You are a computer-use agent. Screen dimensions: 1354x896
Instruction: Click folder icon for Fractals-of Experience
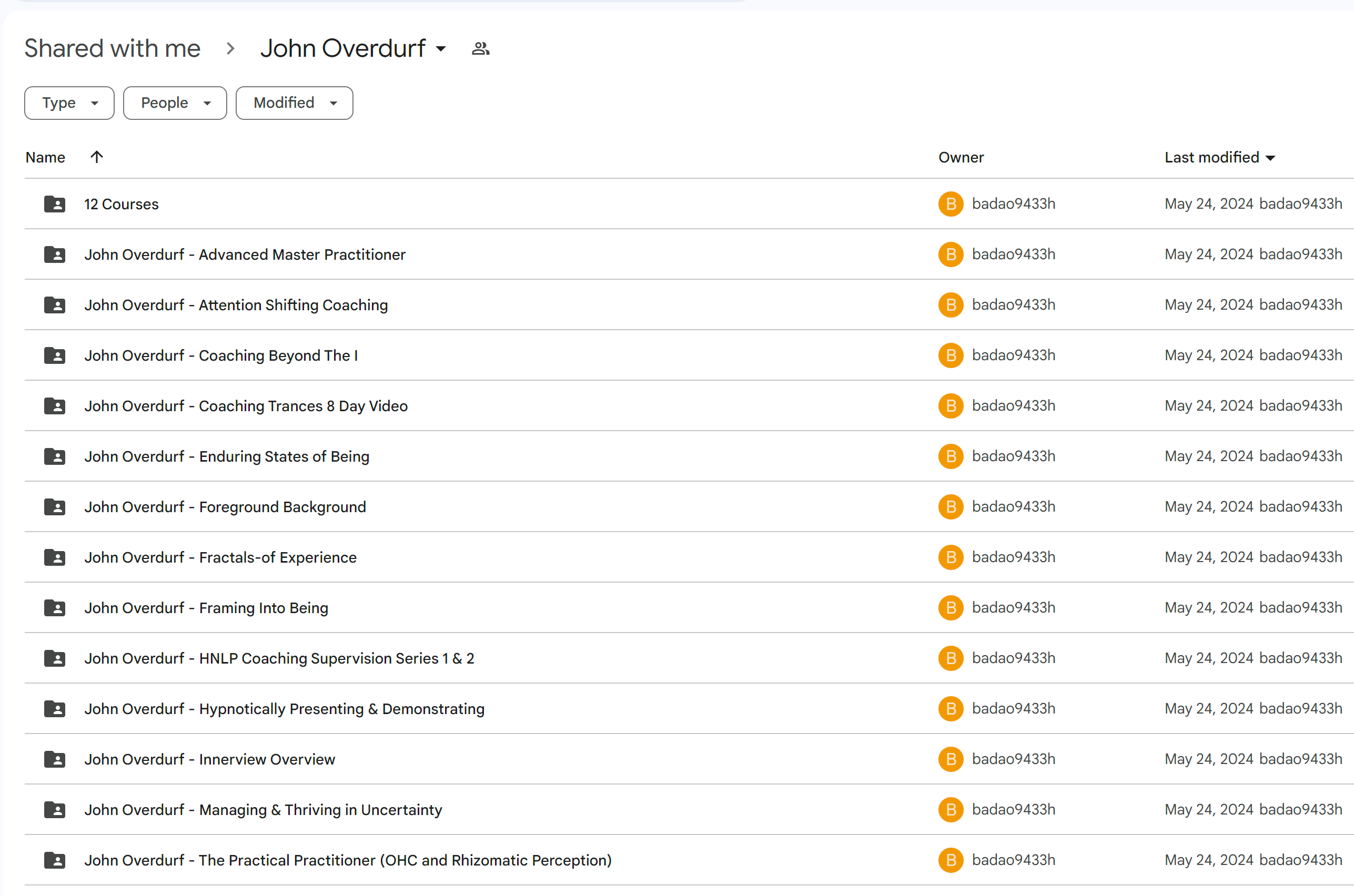click(55, 557)
